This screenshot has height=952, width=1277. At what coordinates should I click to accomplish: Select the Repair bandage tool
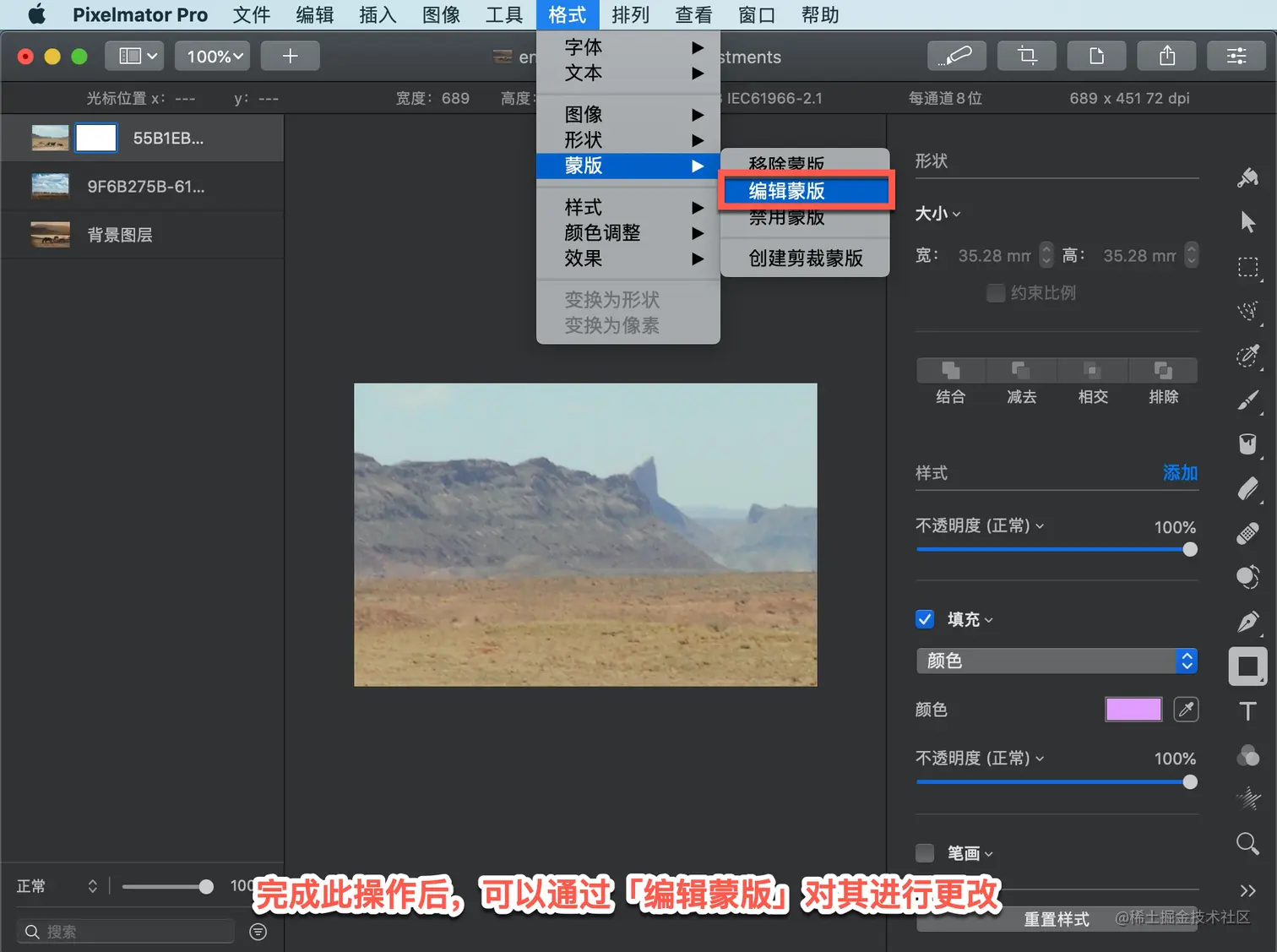pos(1247,533)
